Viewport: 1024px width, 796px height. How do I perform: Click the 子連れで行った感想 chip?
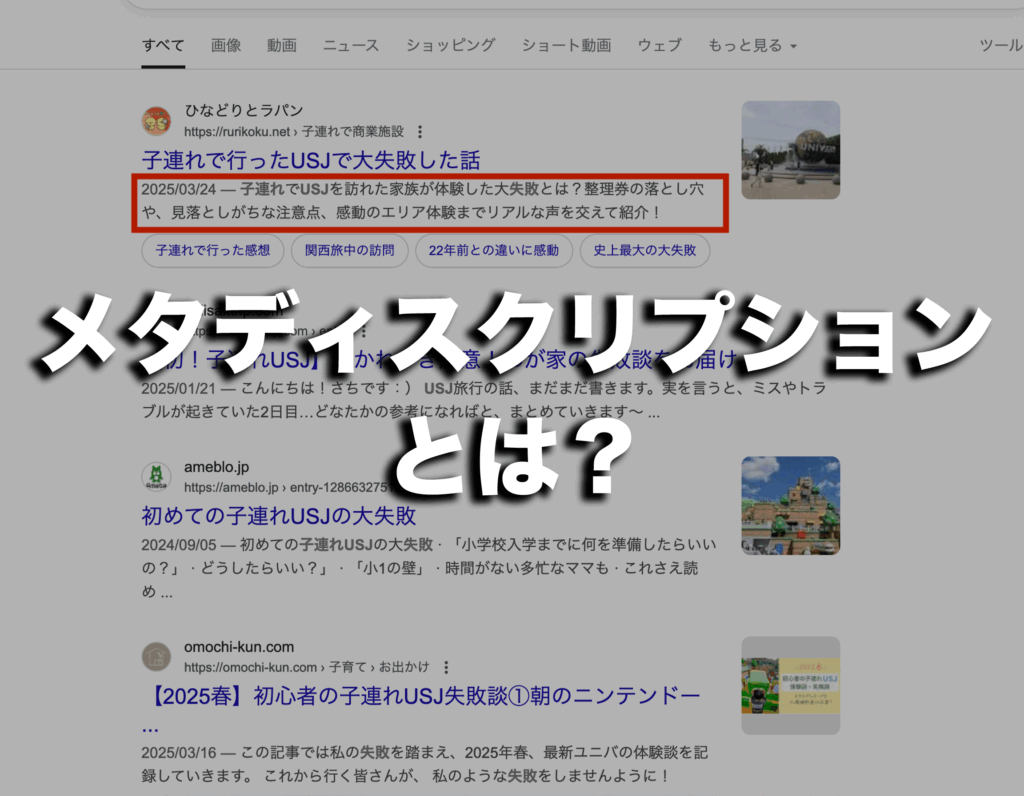(x=213, y=251)
